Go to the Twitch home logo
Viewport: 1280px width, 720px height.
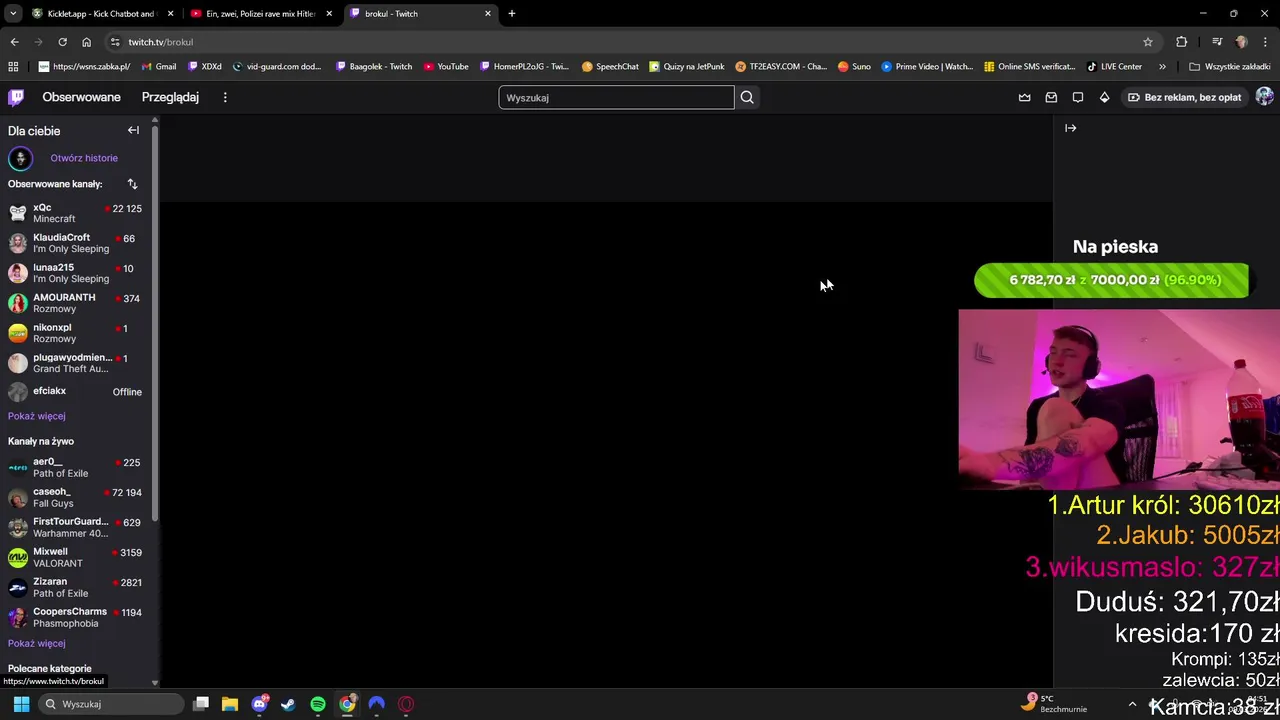click(16, 97)
